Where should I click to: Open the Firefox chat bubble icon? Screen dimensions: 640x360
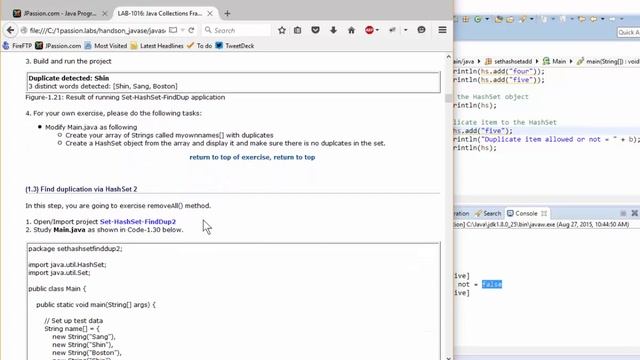421,30
